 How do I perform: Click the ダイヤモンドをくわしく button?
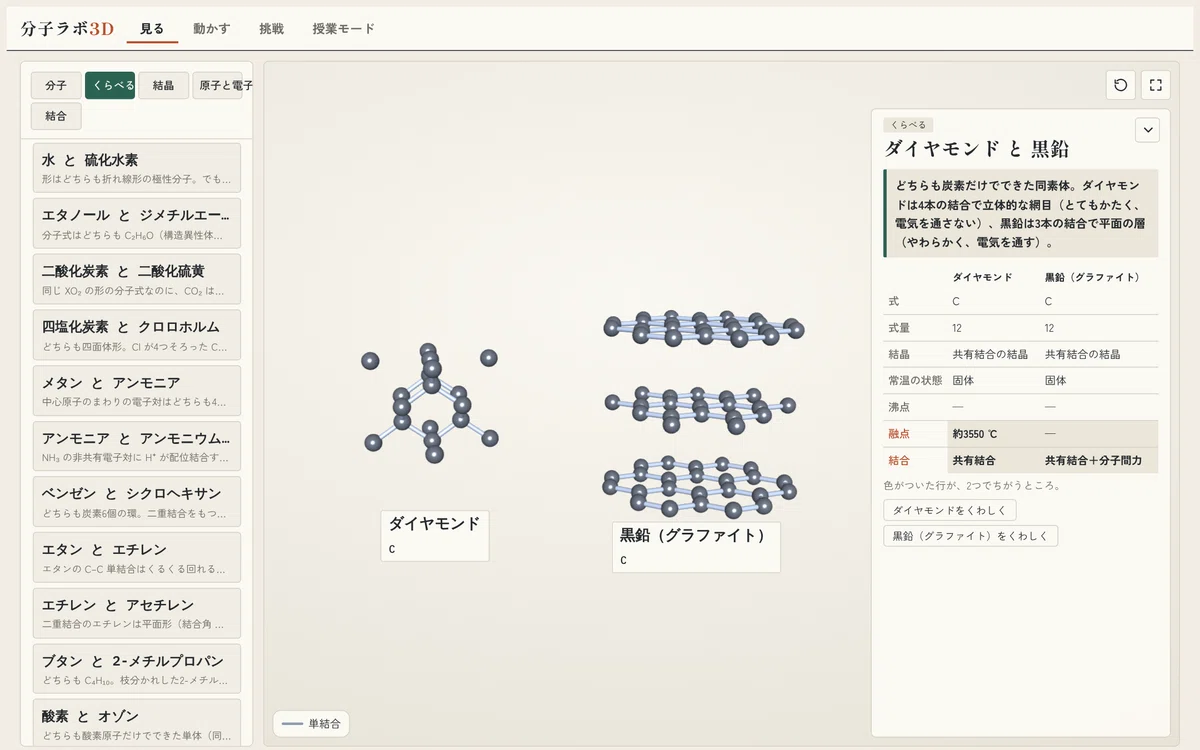click(x=950, y=510)
